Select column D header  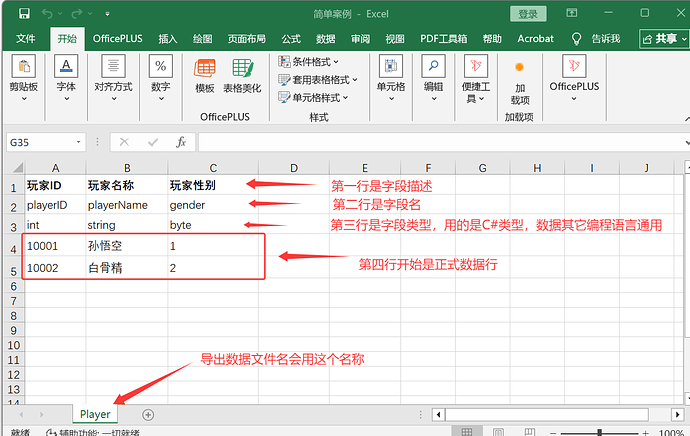click(294, 168)
